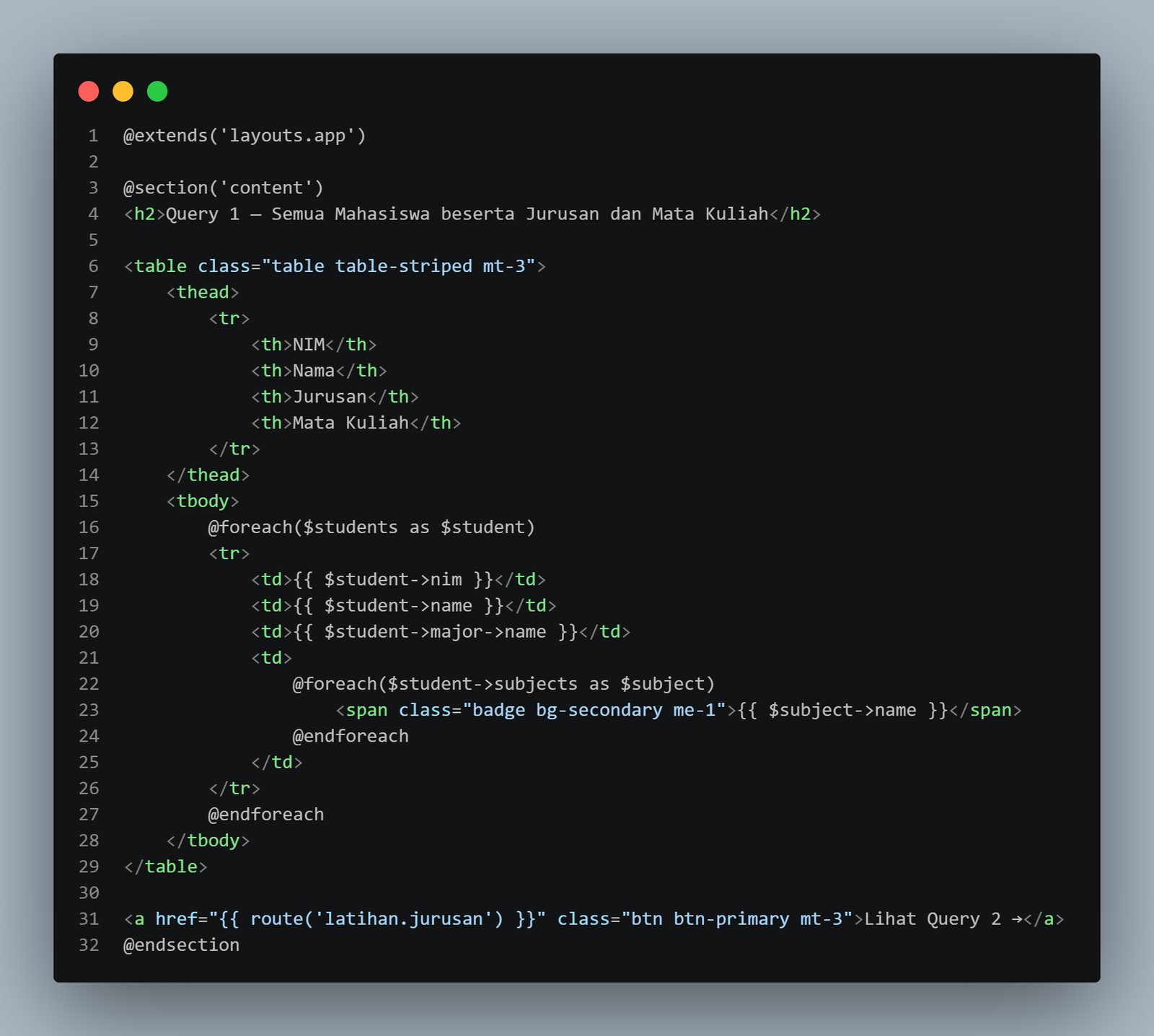Click line number 23
Viewport: 1154px width, 1036px height.
(89, 710)
